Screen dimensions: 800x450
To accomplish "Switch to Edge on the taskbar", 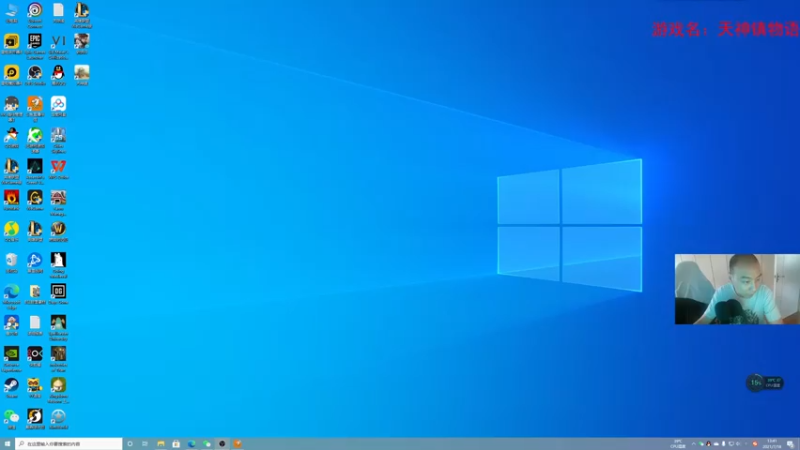I will [x=191, y=444].
